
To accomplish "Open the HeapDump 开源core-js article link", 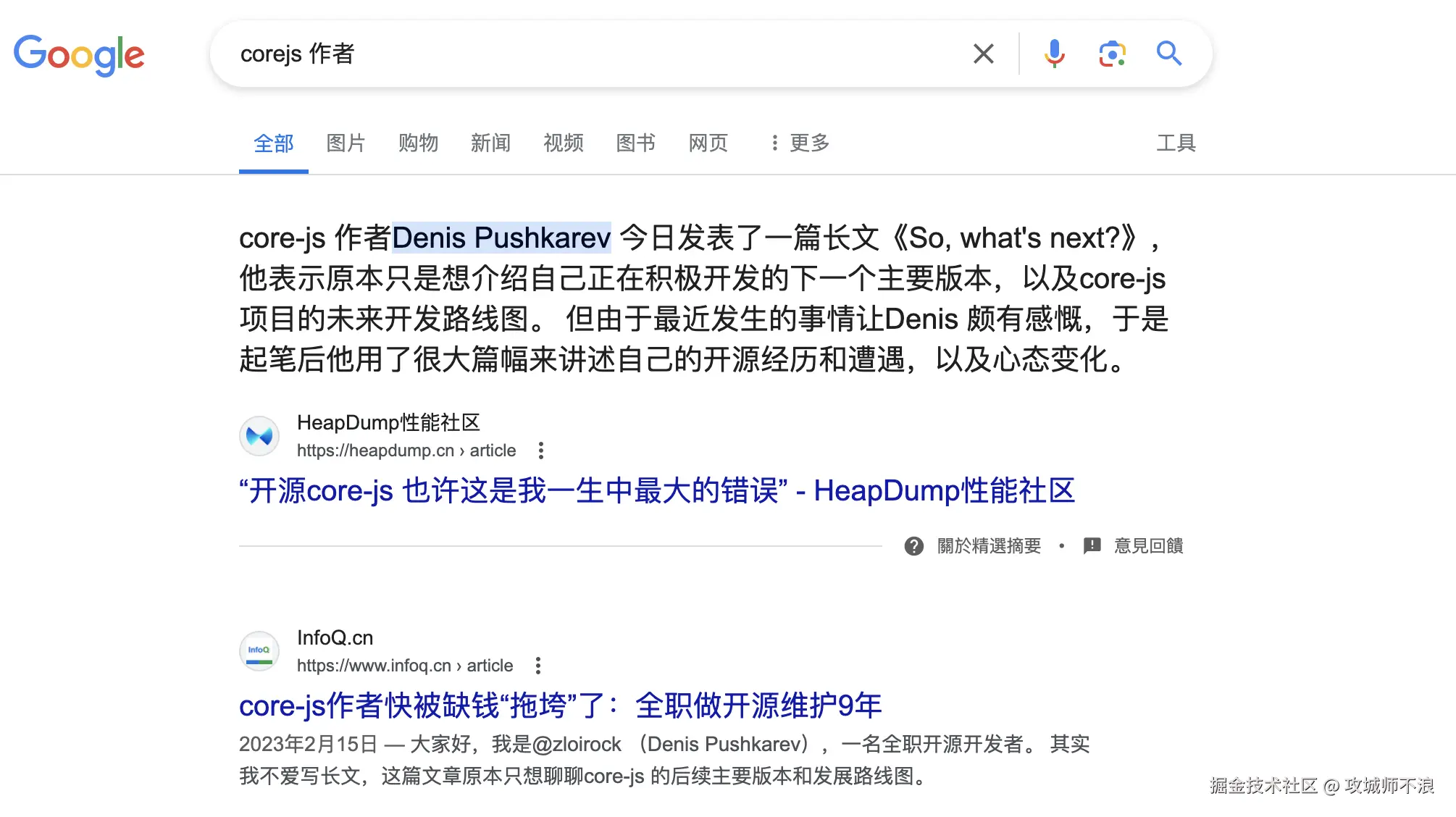I will click(x=656, y=491).
